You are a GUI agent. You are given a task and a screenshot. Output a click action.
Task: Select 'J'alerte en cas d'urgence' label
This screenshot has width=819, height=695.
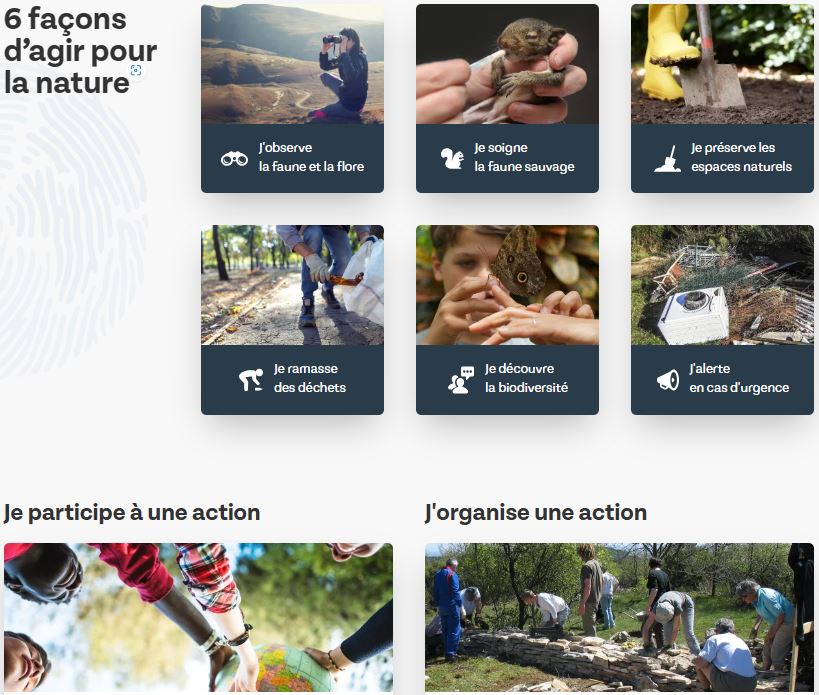coord(739,378)
